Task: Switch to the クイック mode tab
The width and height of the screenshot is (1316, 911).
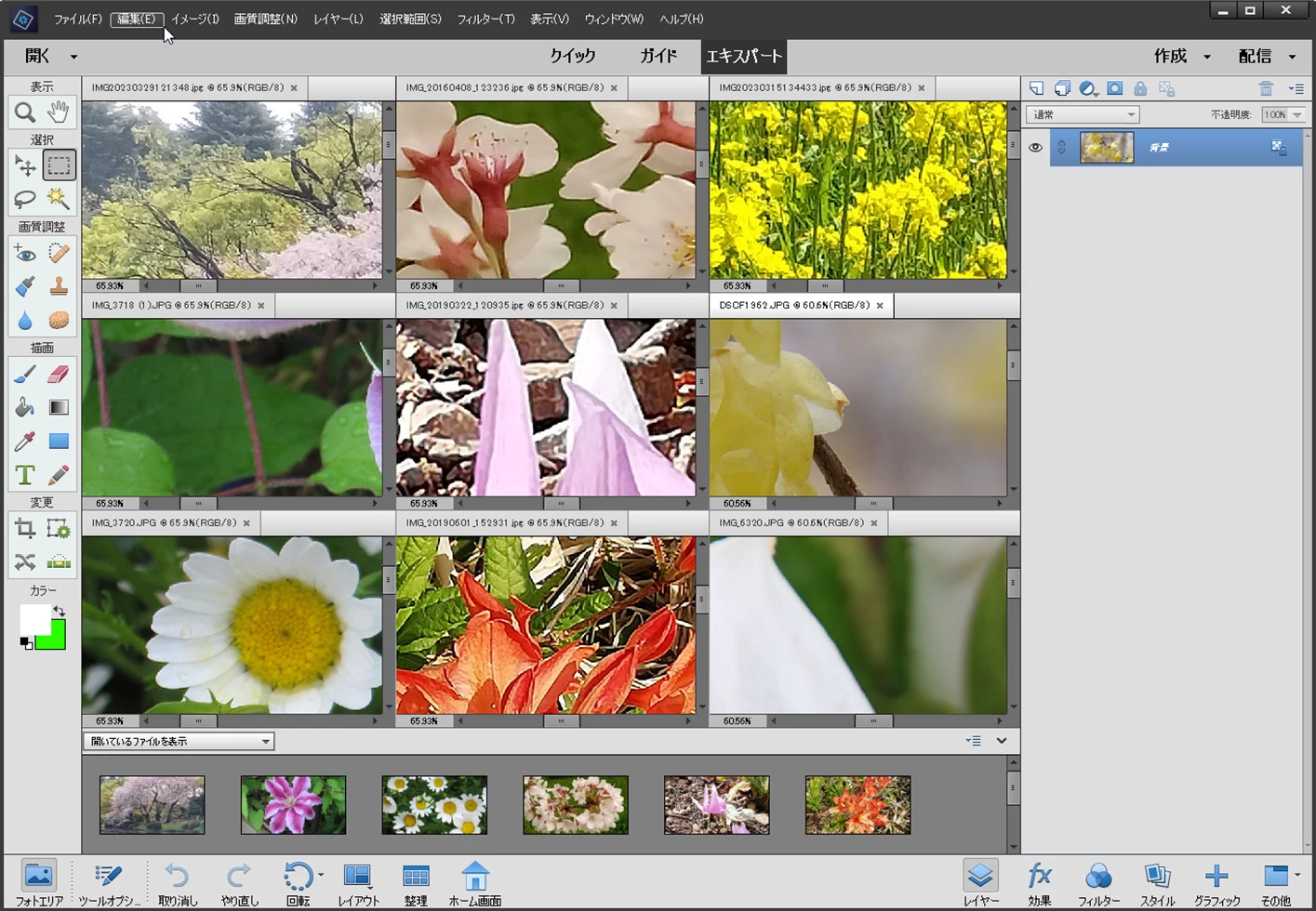Action: pos(572,56)
